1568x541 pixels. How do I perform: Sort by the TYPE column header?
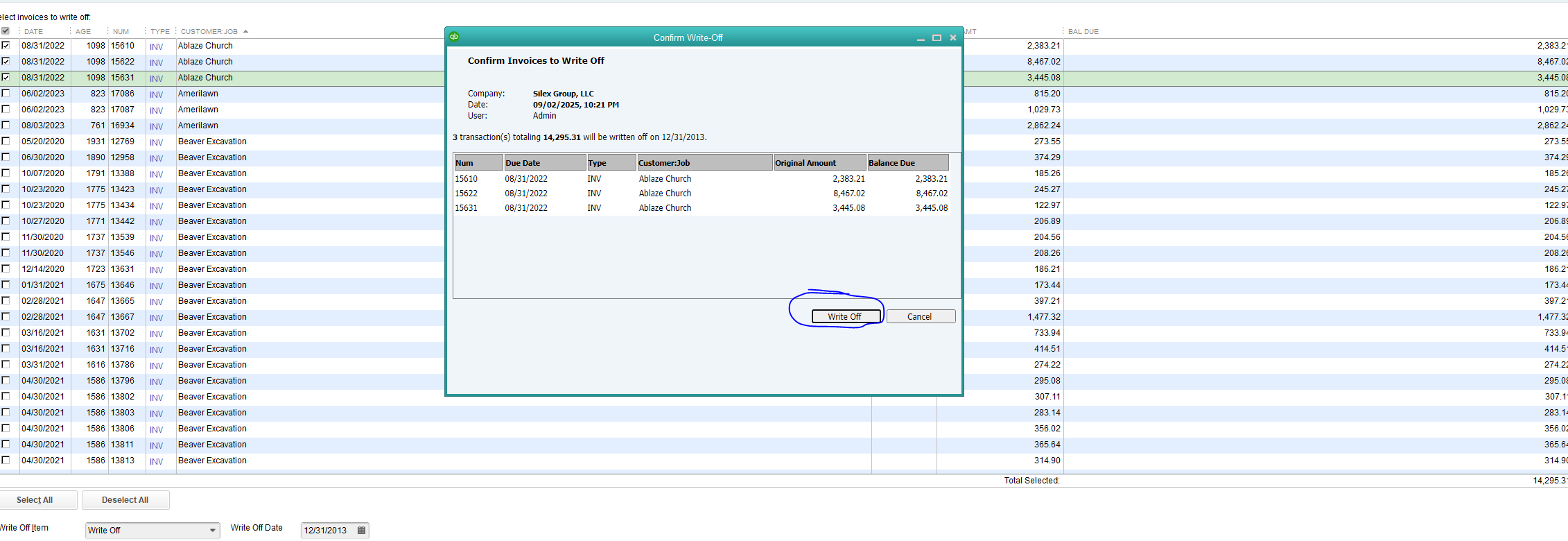pyautogui.click(x=160, y=31)
